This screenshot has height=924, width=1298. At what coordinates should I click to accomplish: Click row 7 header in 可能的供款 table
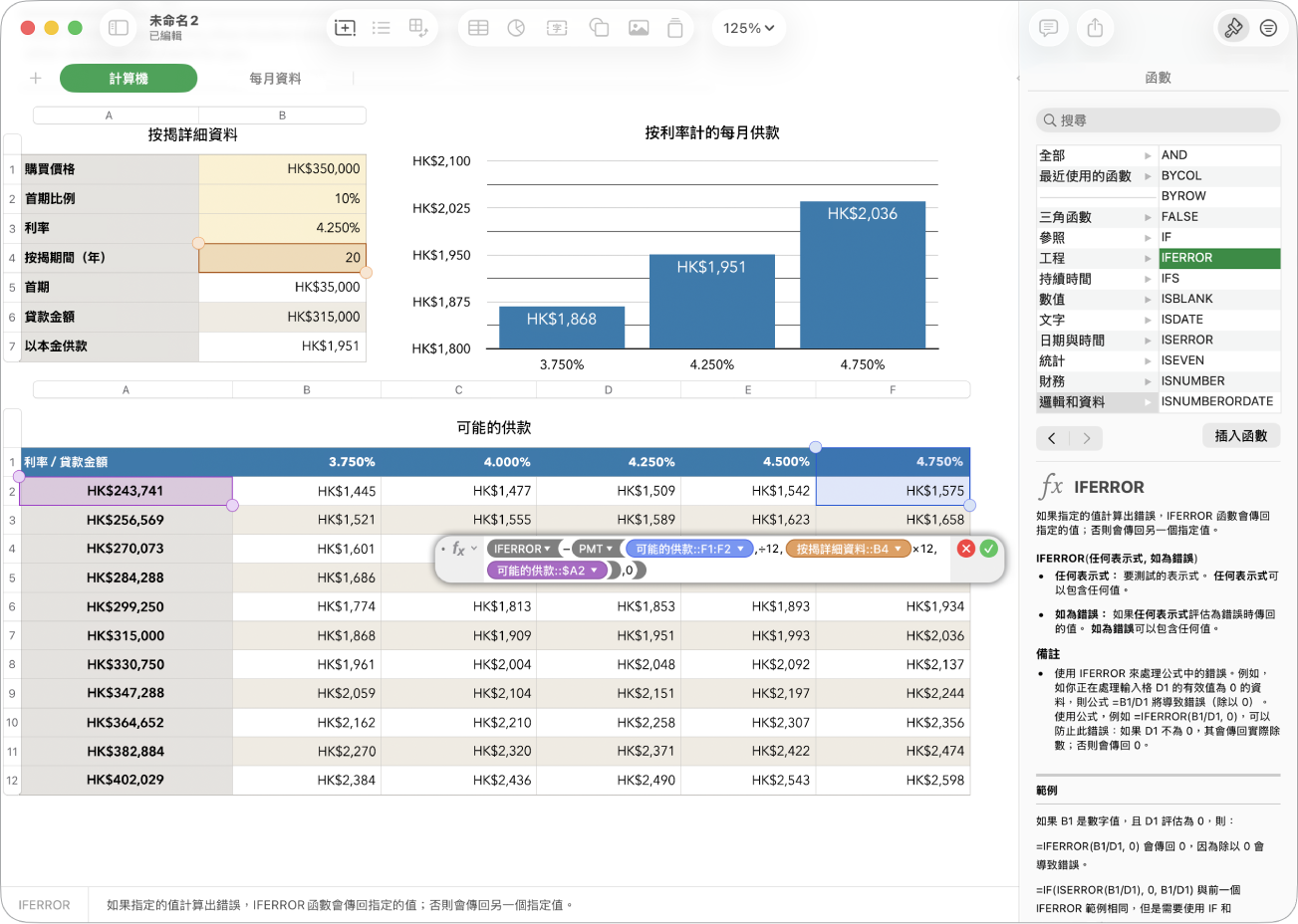(x=12, y=636)
